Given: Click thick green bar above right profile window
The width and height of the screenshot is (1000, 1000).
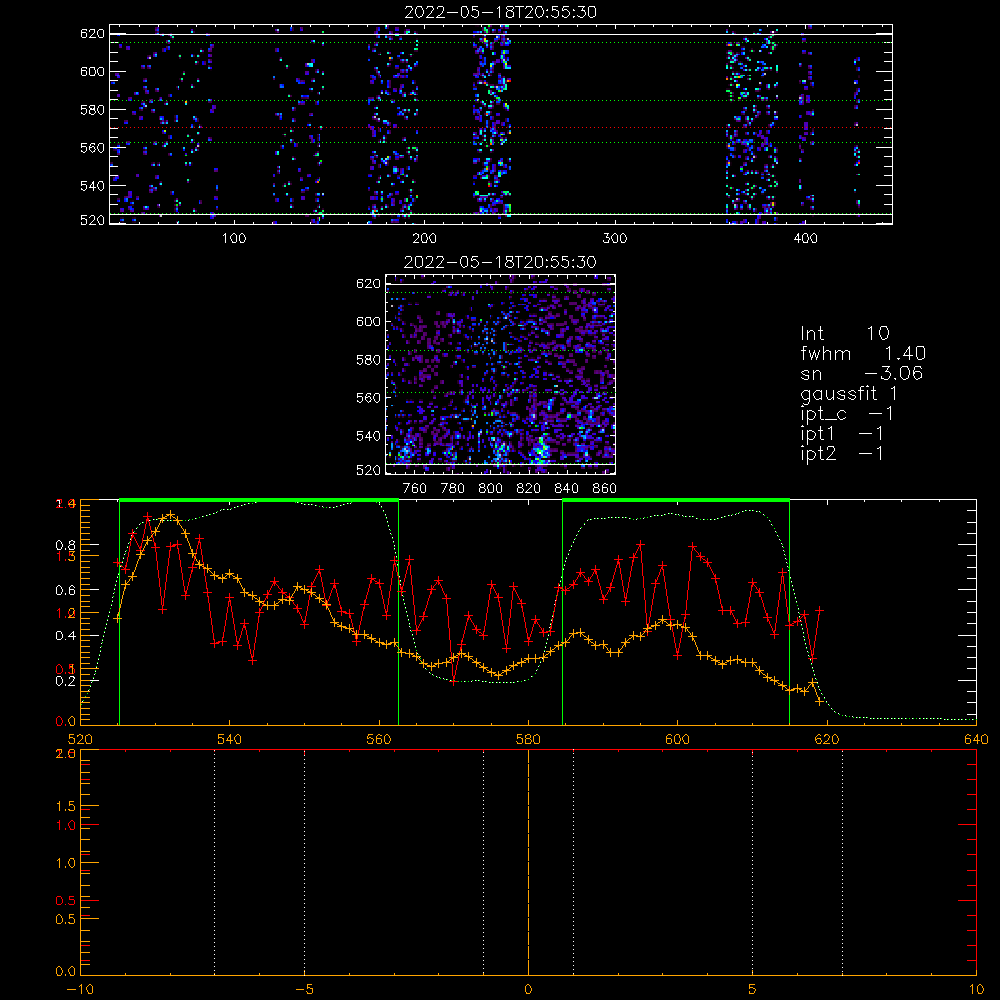Looking at the screenshot, I should click(676, 500).
